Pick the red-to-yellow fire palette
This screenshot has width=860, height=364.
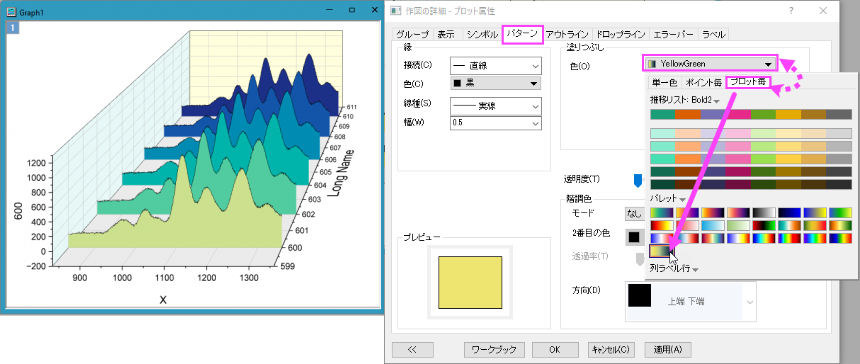pyautogui.click(x=662, y=225)
